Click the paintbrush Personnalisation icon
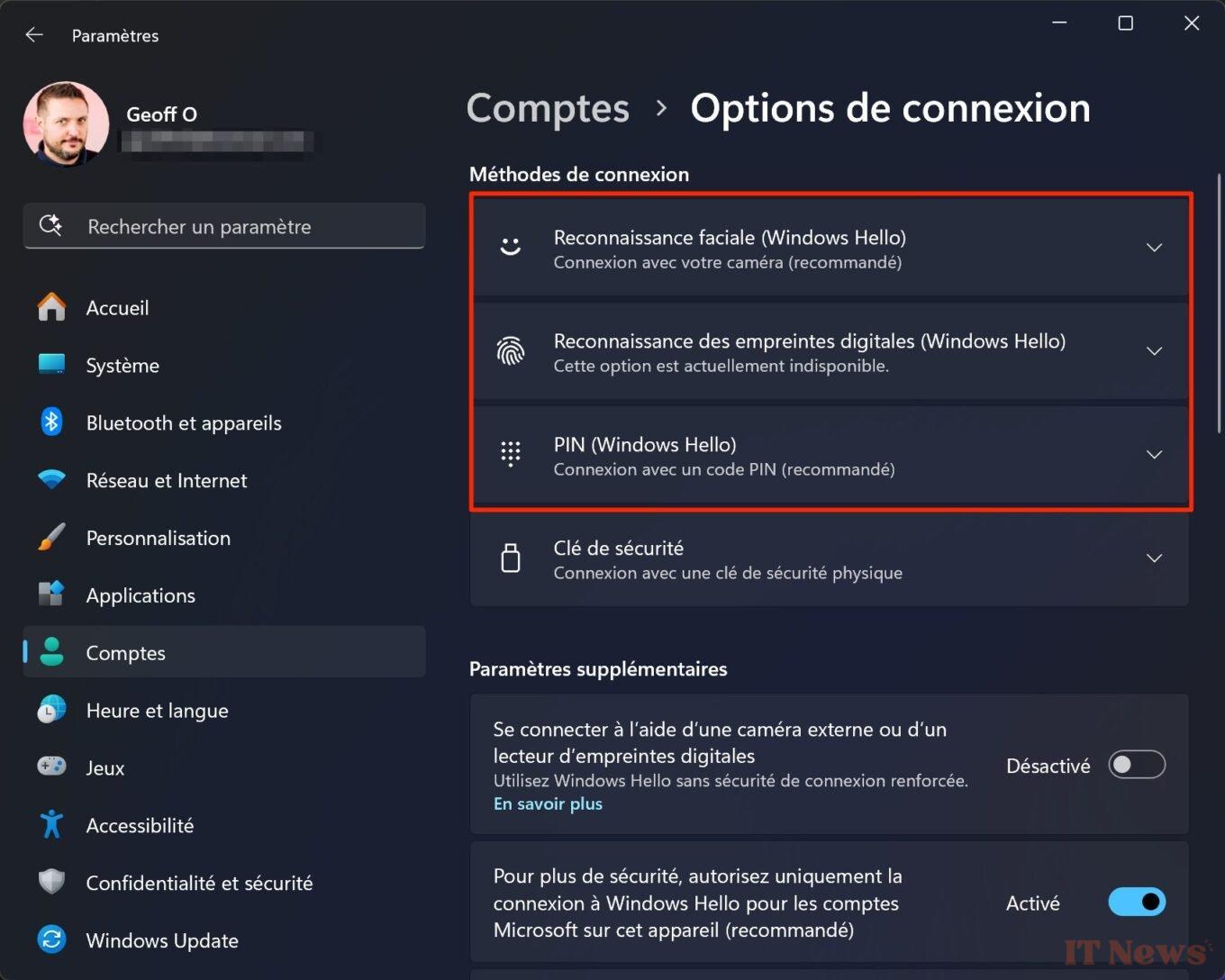 click(51, 538)
